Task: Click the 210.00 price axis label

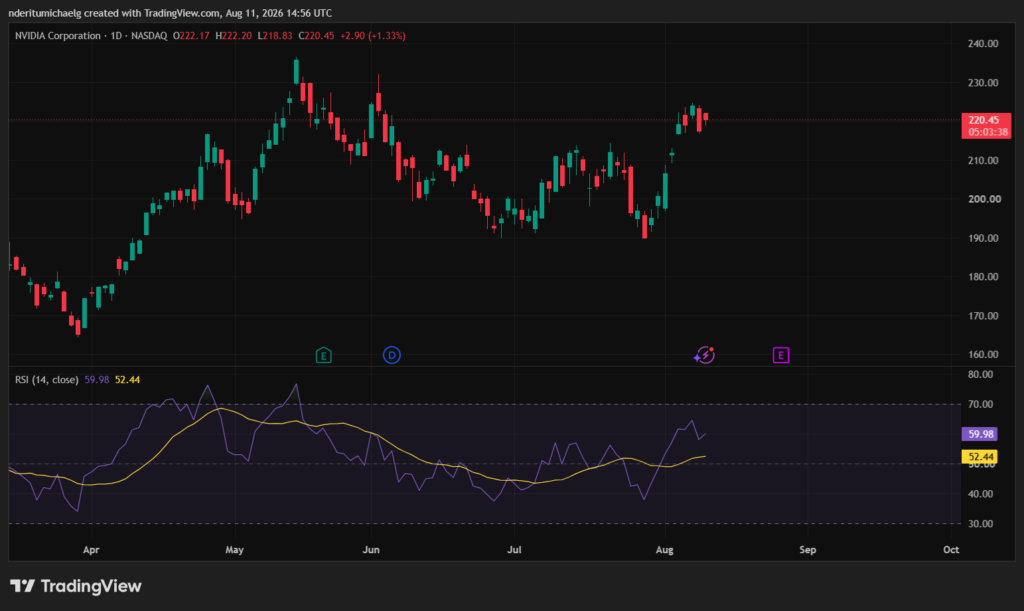Action: tap(983, 161)
